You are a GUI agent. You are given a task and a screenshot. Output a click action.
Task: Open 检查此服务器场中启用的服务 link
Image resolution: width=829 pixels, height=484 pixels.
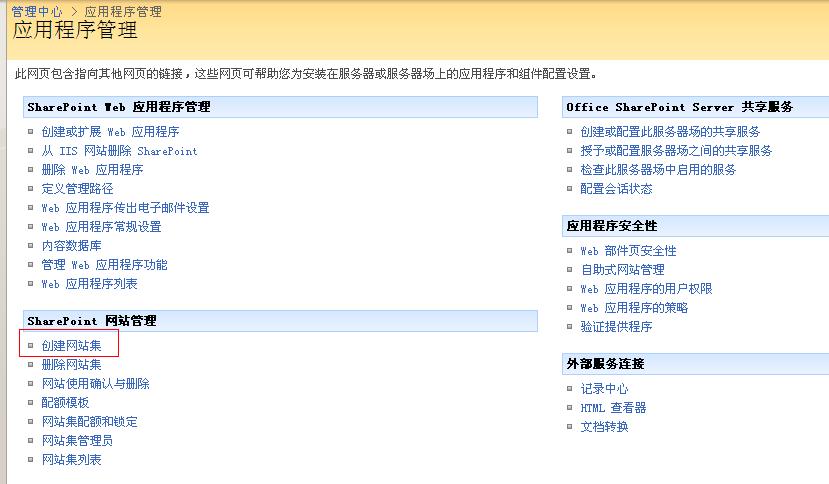coord(658,170)
